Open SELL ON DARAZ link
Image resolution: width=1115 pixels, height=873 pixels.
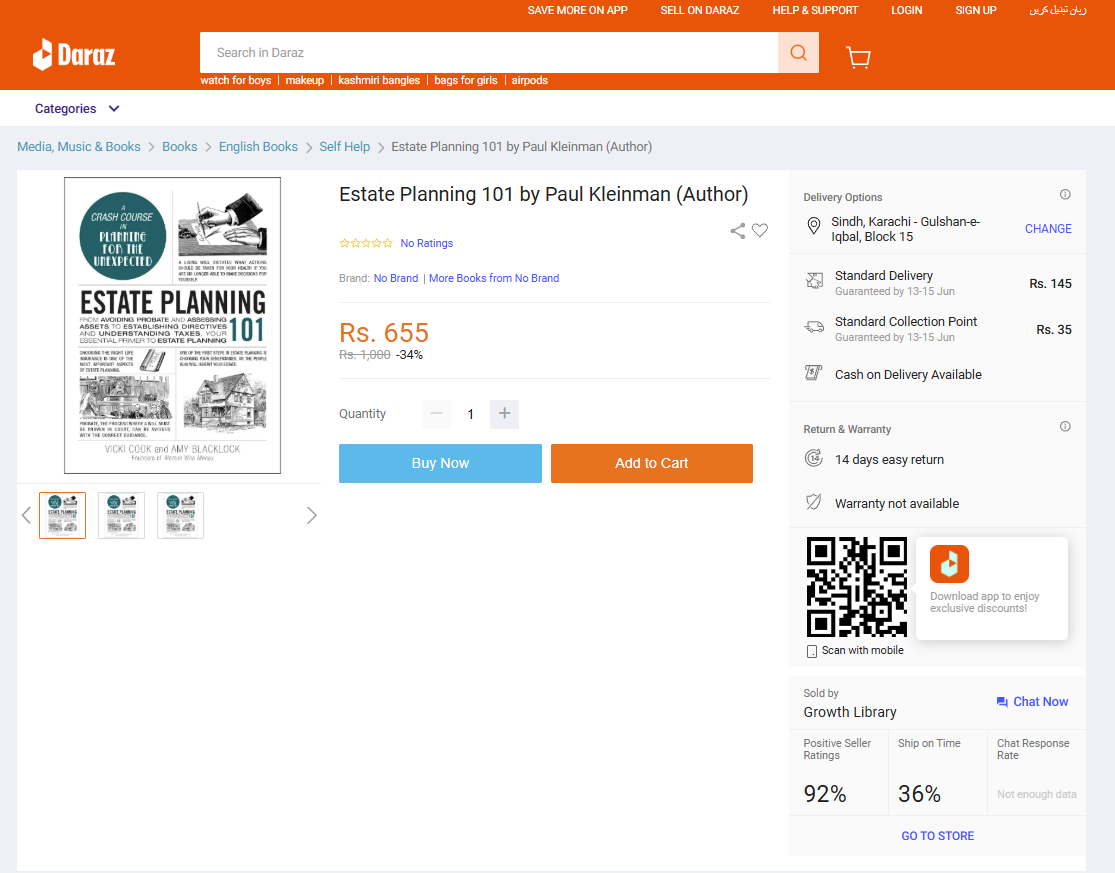click(700, 11)
